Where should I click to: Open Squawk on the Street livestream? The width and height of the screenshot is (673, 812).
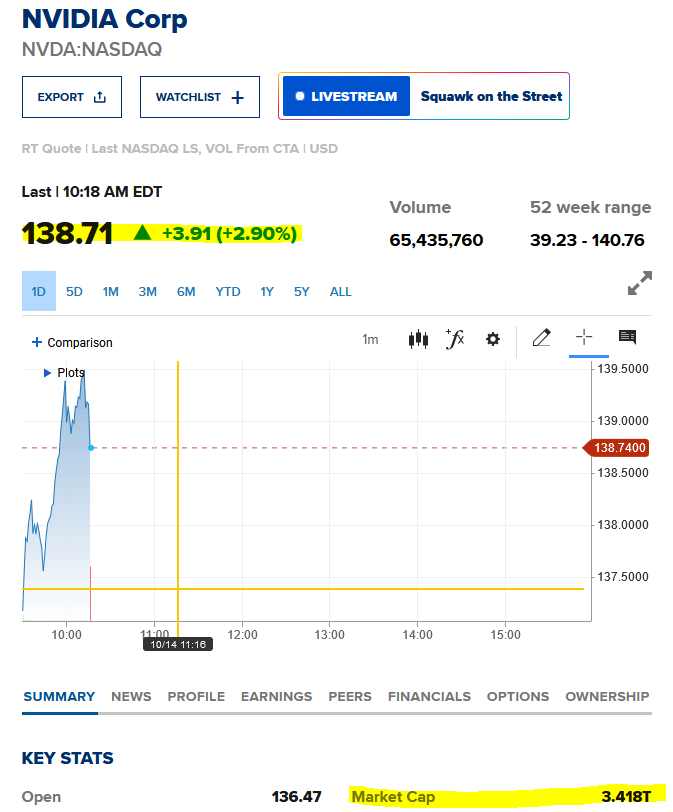click(x=491, y=97)
